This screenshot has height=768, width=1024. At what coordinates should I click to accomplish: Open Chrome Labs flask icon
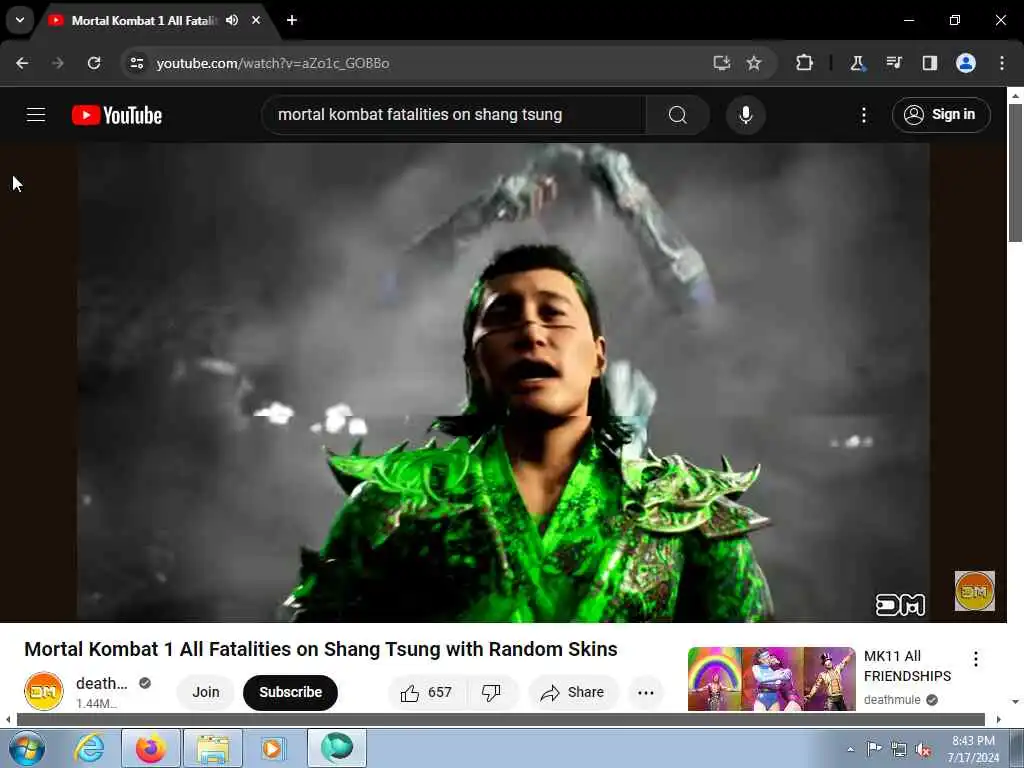click(857, 63)
